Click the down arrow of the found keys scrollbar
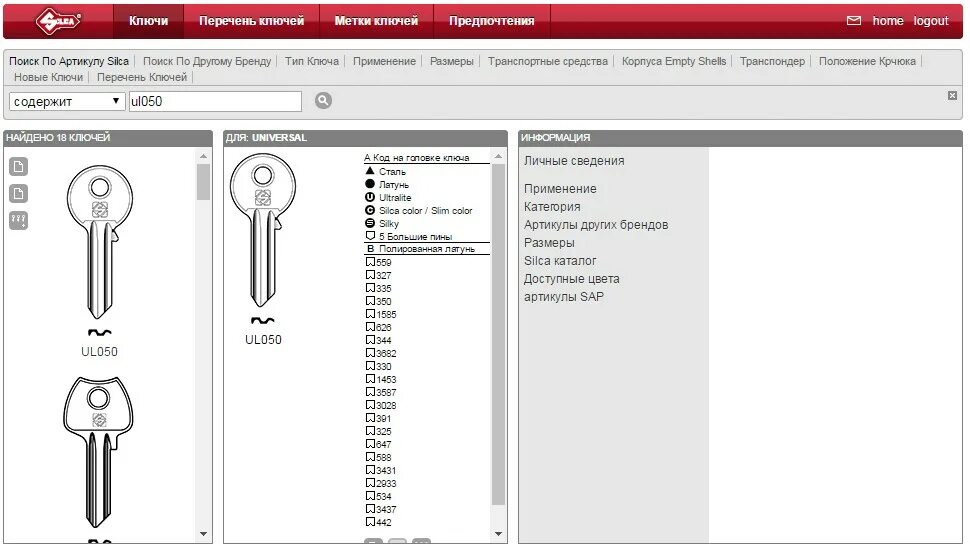The image size is (970, 546). pos(204,534)
